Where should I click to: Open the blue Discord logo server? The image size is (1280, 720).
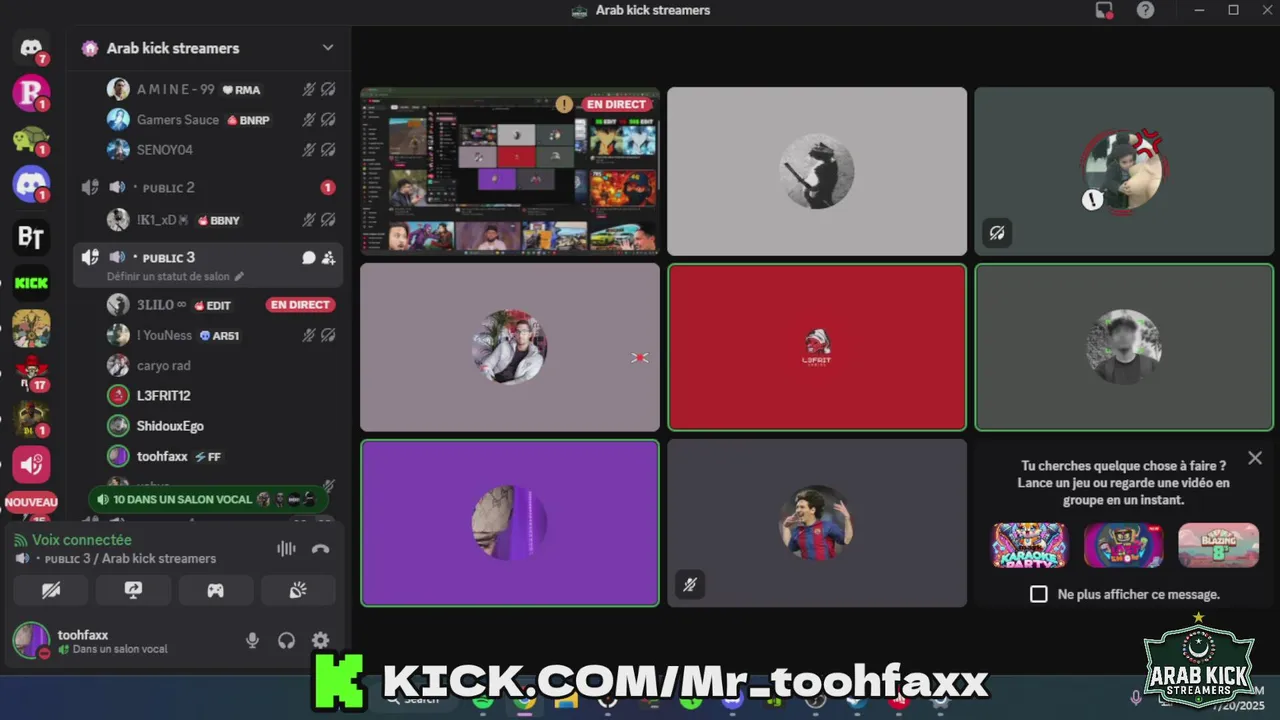[31, 184]
